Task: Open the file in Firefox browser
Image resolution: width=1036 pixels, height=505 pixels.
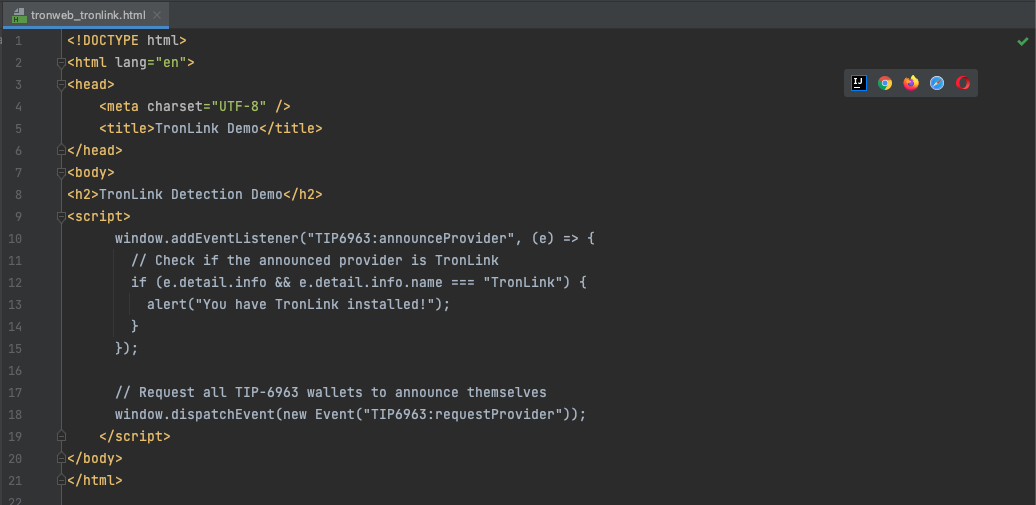Action: click(x=911, y=83)
